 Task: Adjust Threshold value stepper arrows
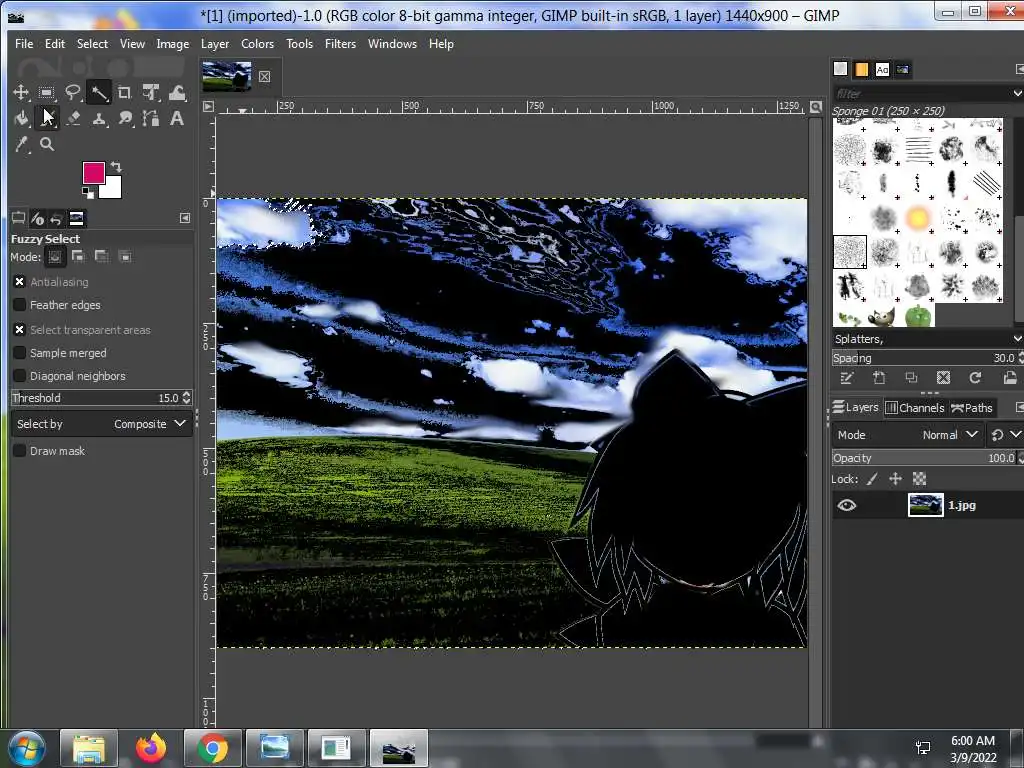point(187,398)
